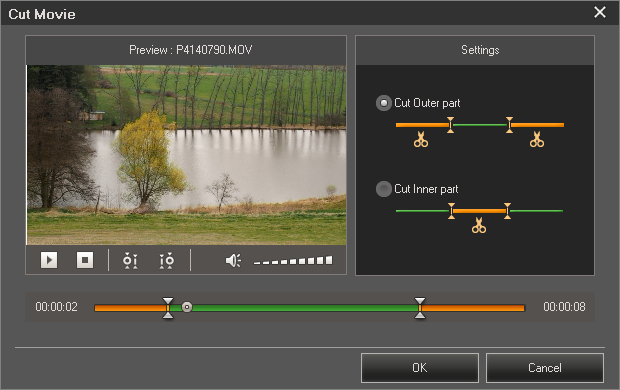Click the right scissors icon under Cut Outer
The image size is (620, 390).
[x=537, y=140]
